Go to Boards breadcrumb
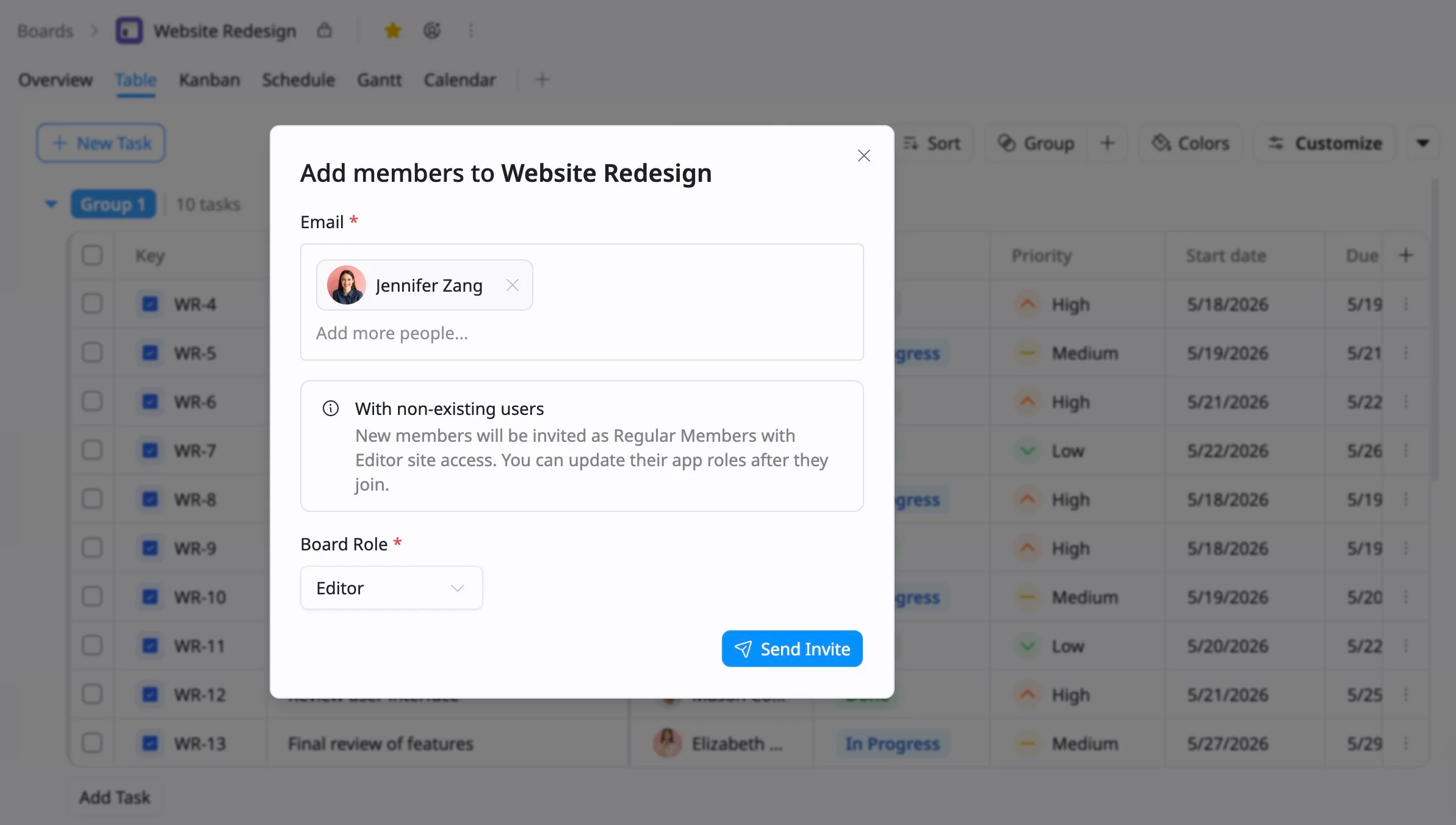The image size is (1456, 825). pyautogui.click(x=45, y=31)
